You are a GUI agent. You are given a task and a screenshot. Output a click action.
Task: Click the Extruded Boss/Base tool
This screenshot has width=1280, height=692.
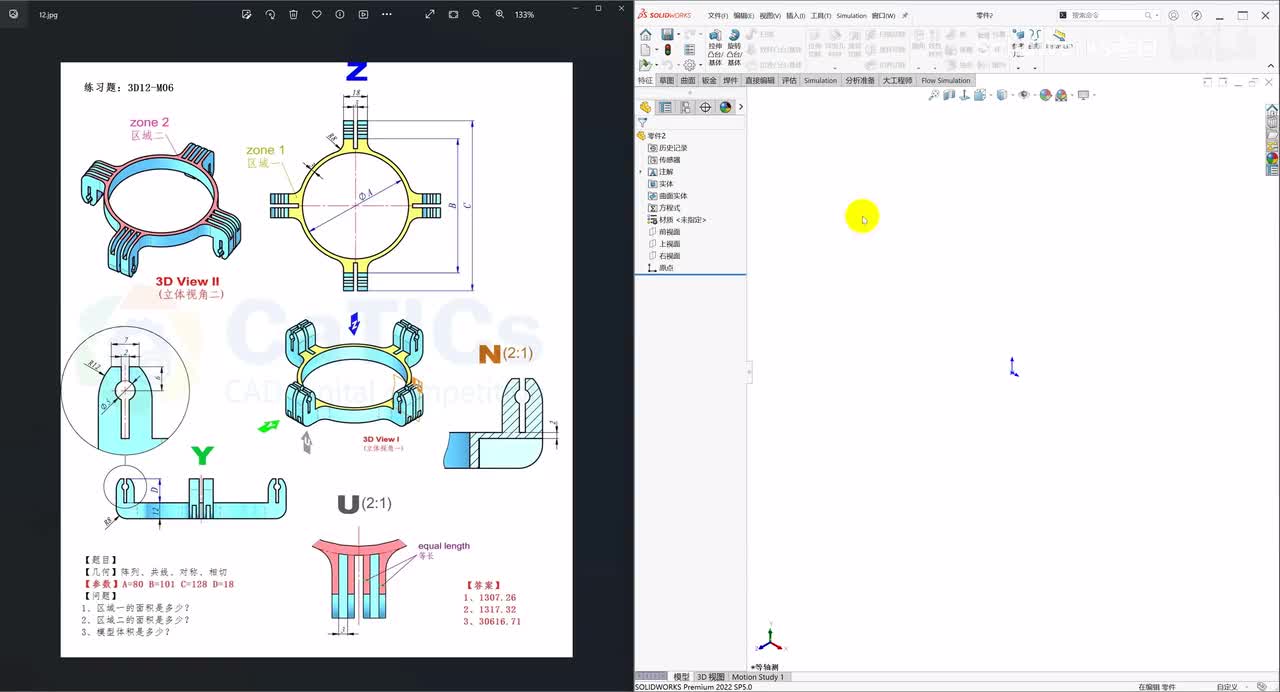click(x=714, y=48)
